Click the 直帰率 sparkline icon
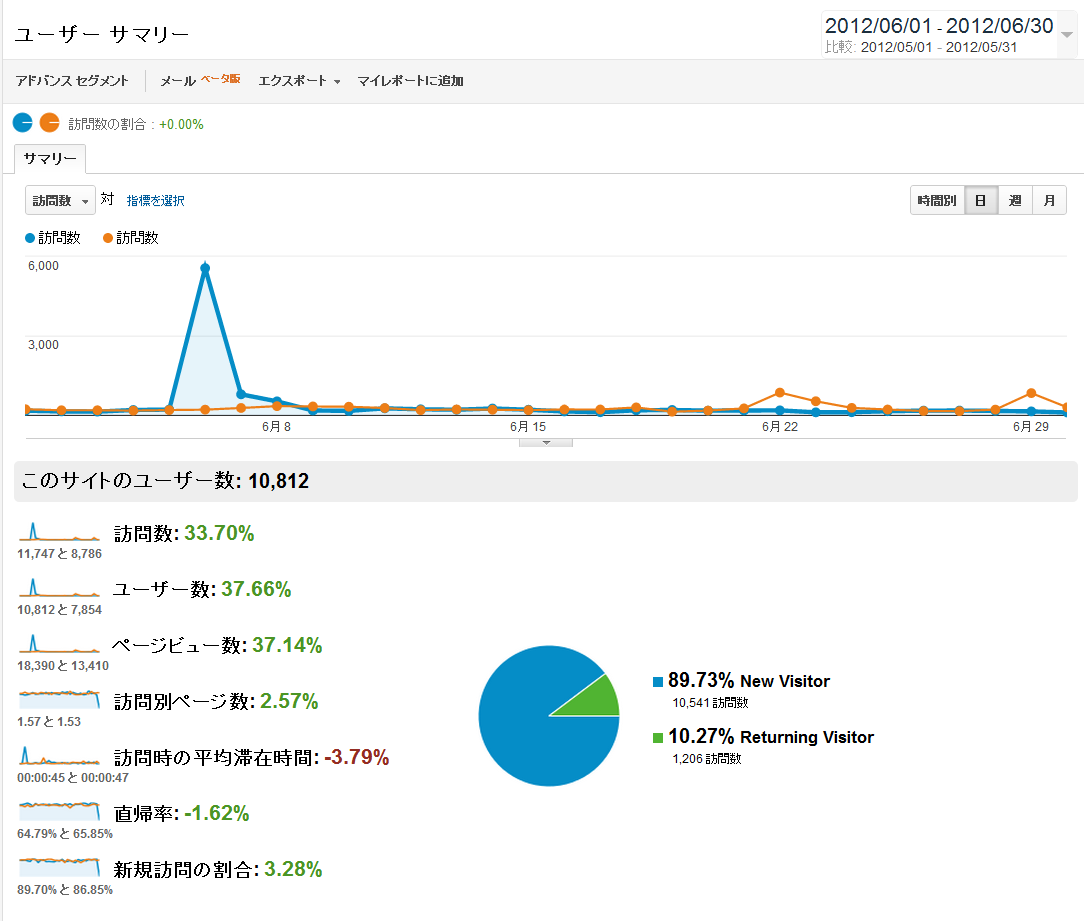This screenshot has width=1084, height=921. point(59,811)
